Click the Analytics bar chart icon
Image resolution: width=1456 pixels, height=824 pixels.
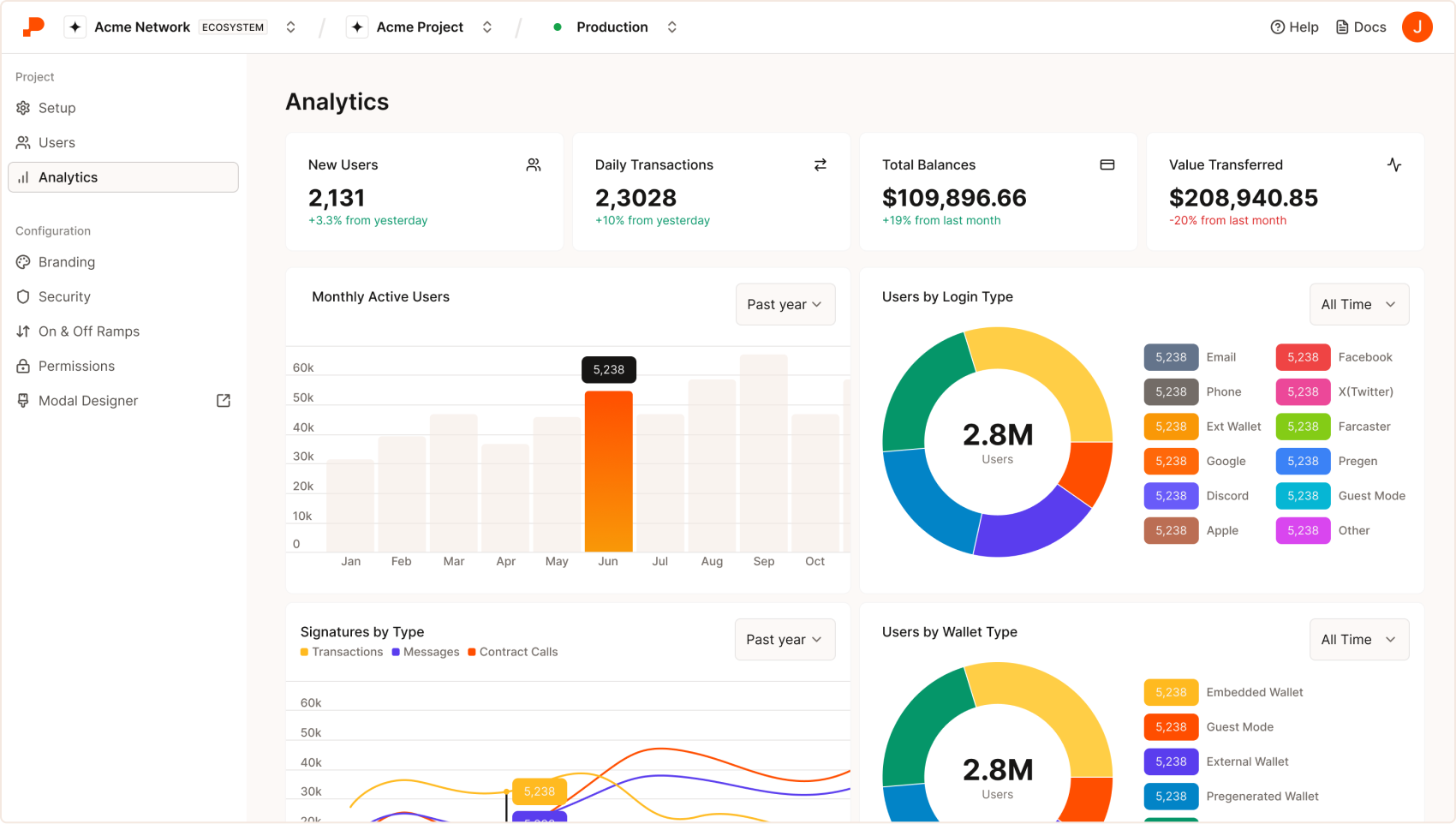(x=23, y=177)
